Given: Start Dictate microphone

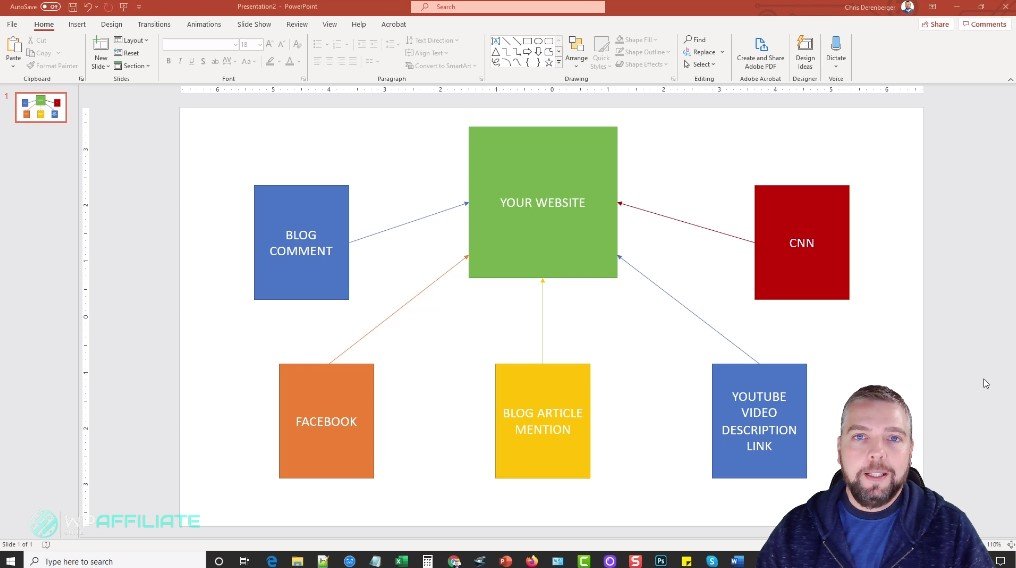Looking at the screenshot, I should 836,50.
